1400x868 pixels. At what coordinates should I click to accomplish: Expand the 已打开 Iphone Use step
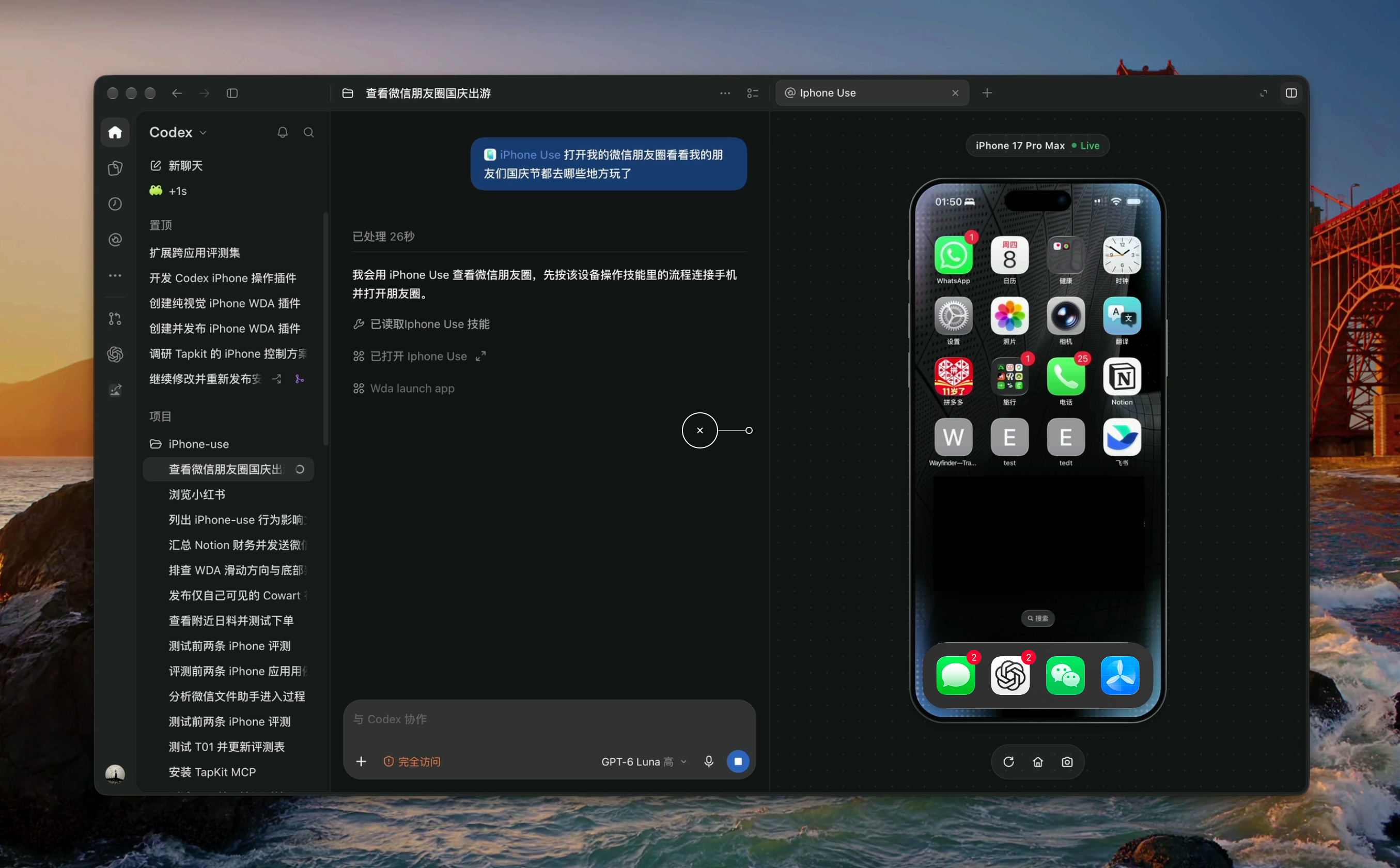coord(481,356)
